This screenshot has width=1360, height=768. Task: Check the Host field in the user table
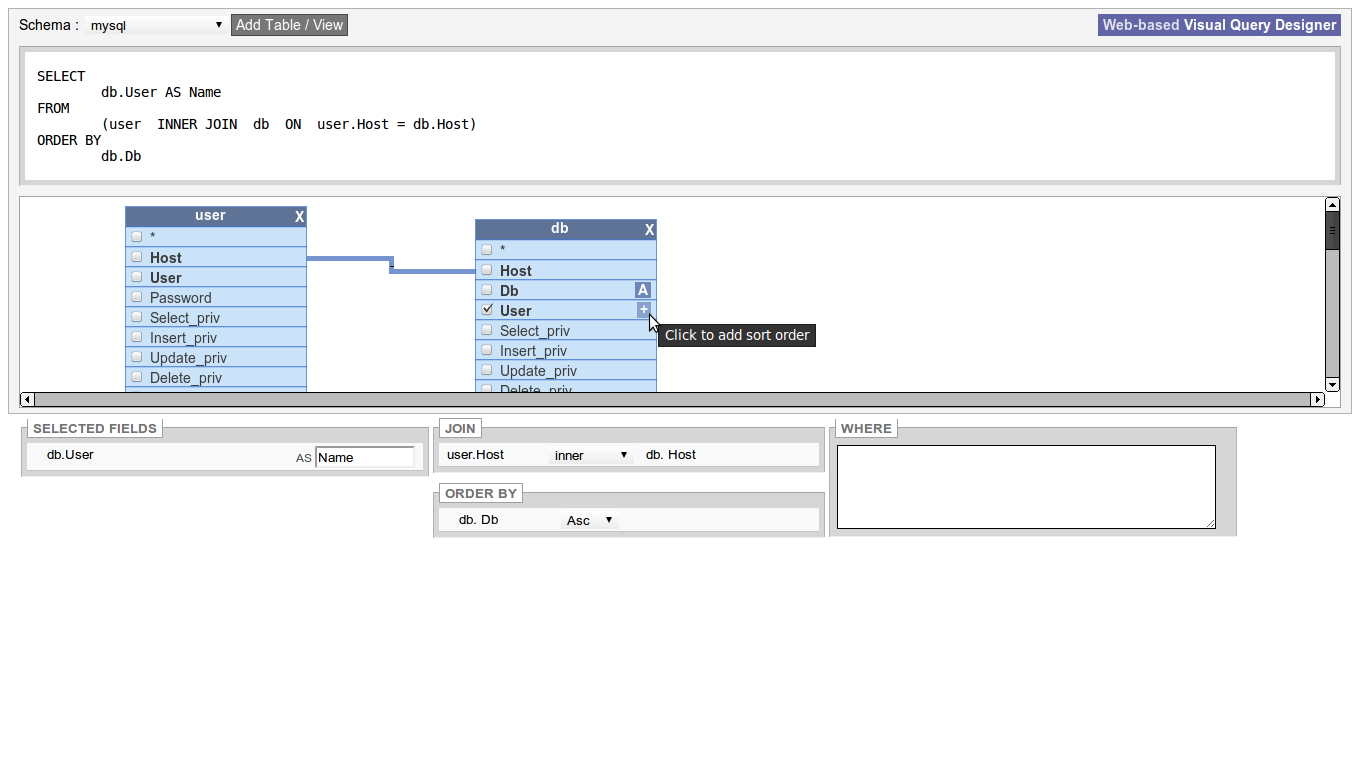pyautogui.click(x=136, y=257)
